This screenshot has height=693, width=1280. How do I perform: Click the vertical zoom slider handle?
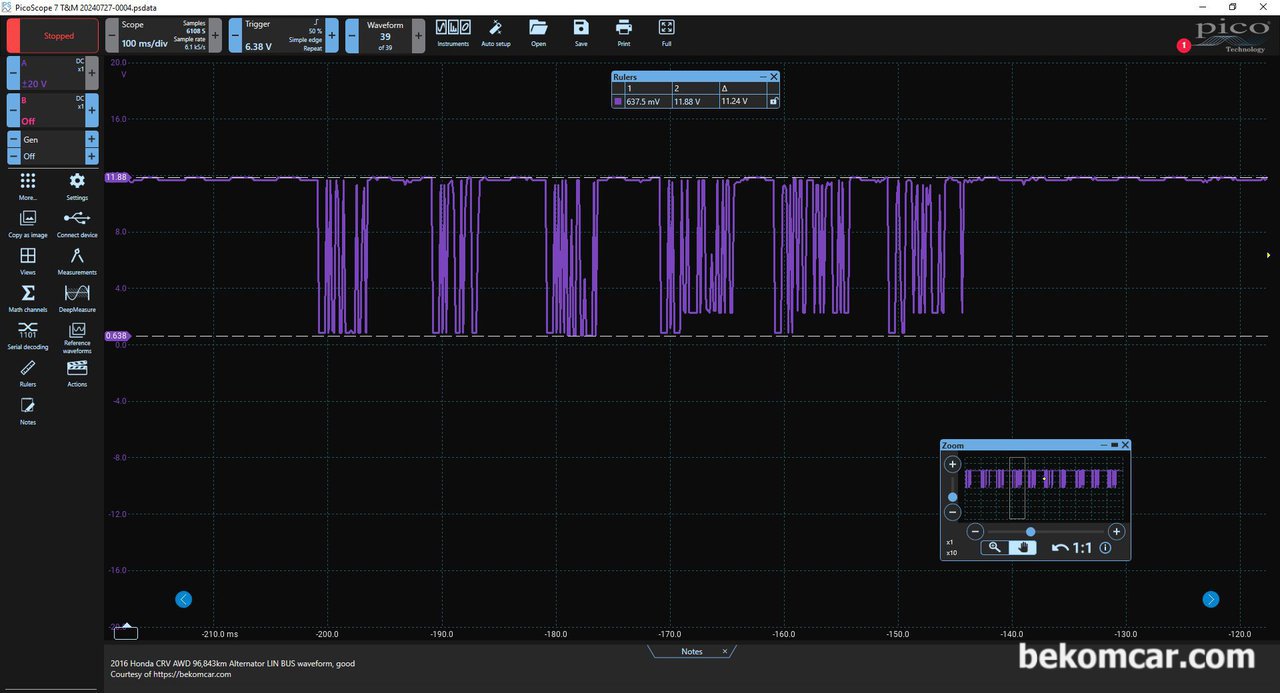pos(952,497)
